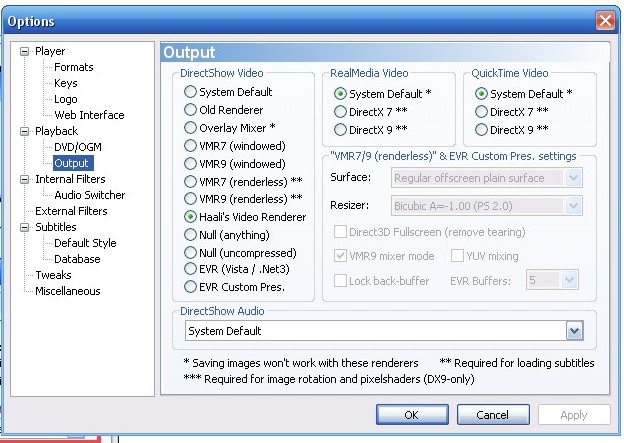Image resolution: width=624 pixels, height=443 pixels.
Task: Select Overlay Mixer renderer option
Action: click(x=190, y=128)
